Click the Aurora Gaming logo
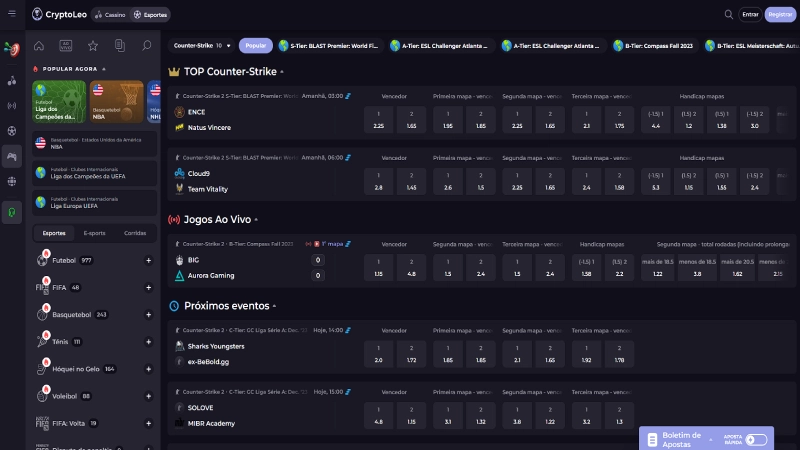 179,276
